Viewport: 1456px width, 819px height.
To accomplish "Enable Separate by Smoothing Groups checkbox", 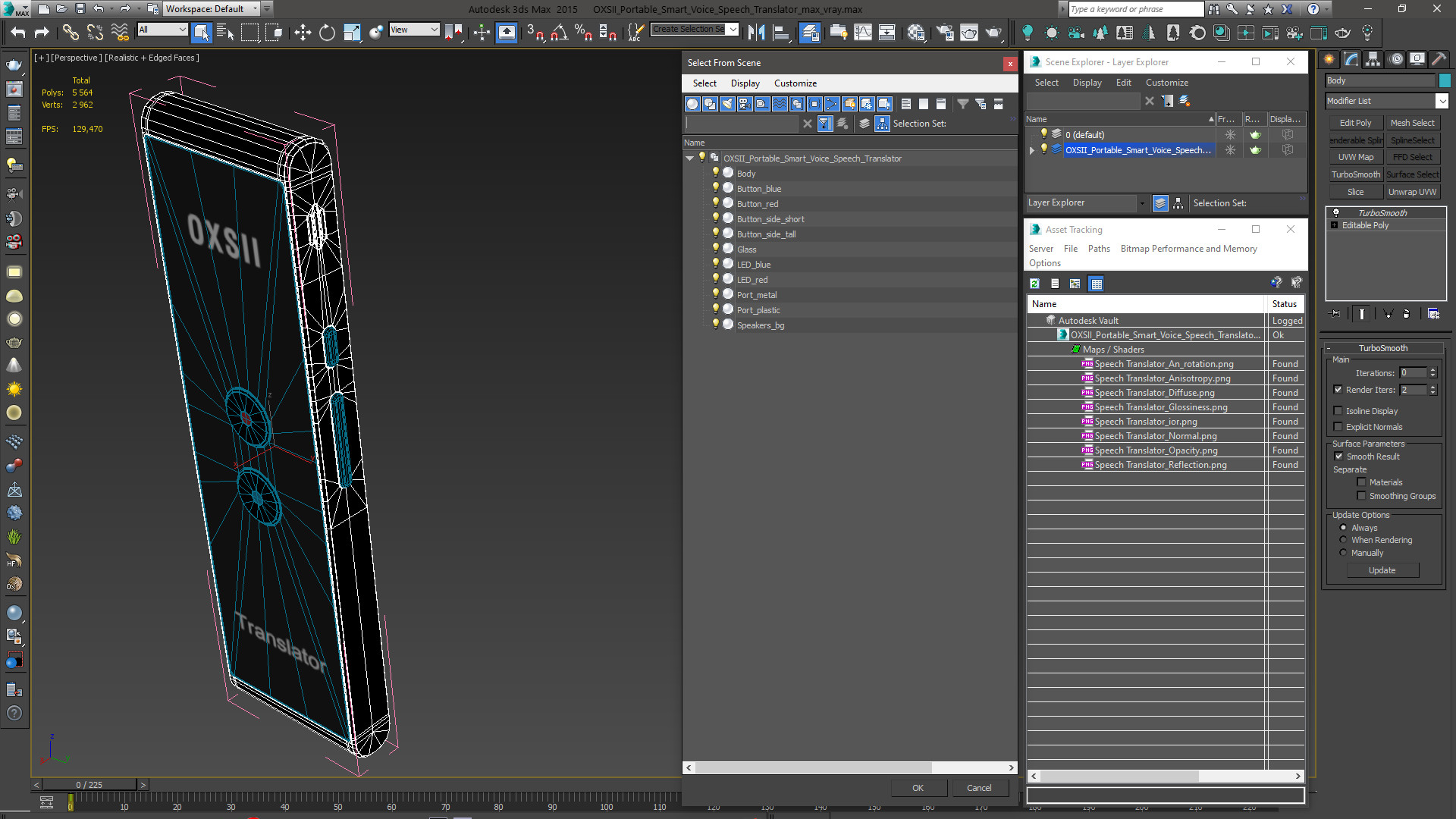I will pos(1361,495).
